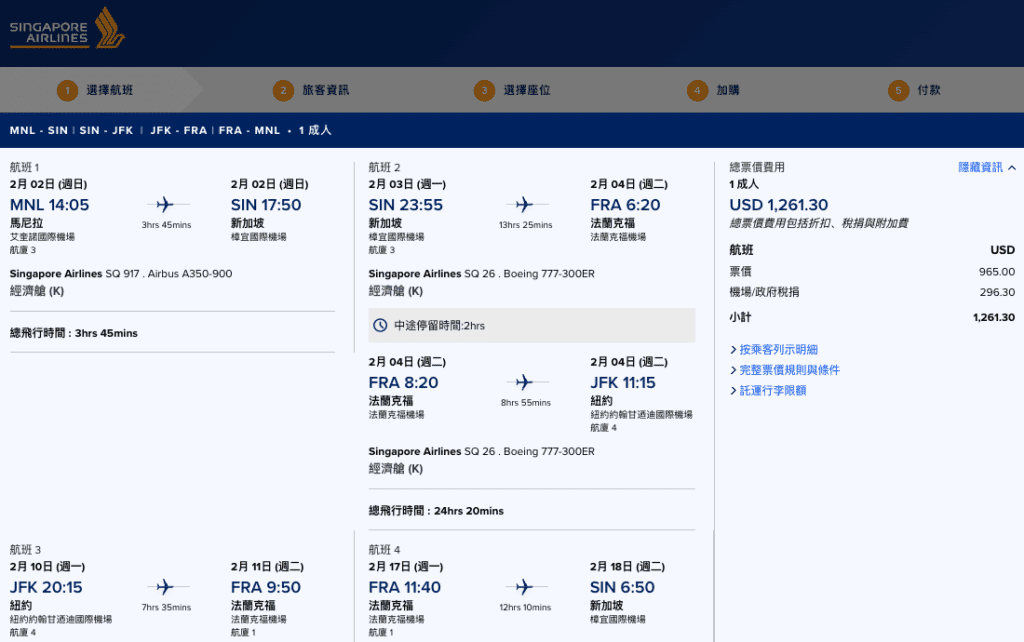Click departure time FRA 11:40
Screen dimensions: 1024x642
click(404, 587)
